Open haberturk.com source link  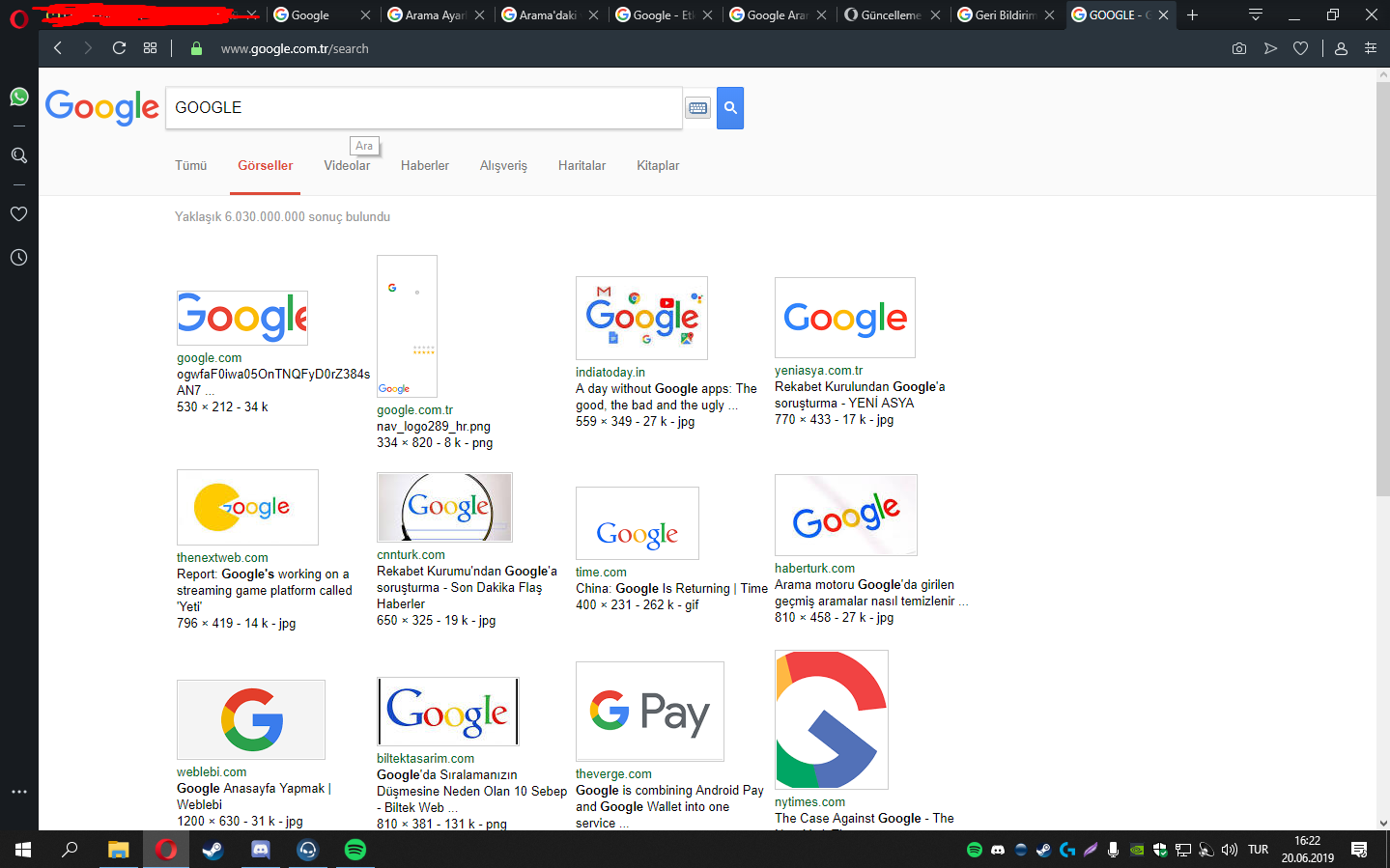(x=814, y=569)
